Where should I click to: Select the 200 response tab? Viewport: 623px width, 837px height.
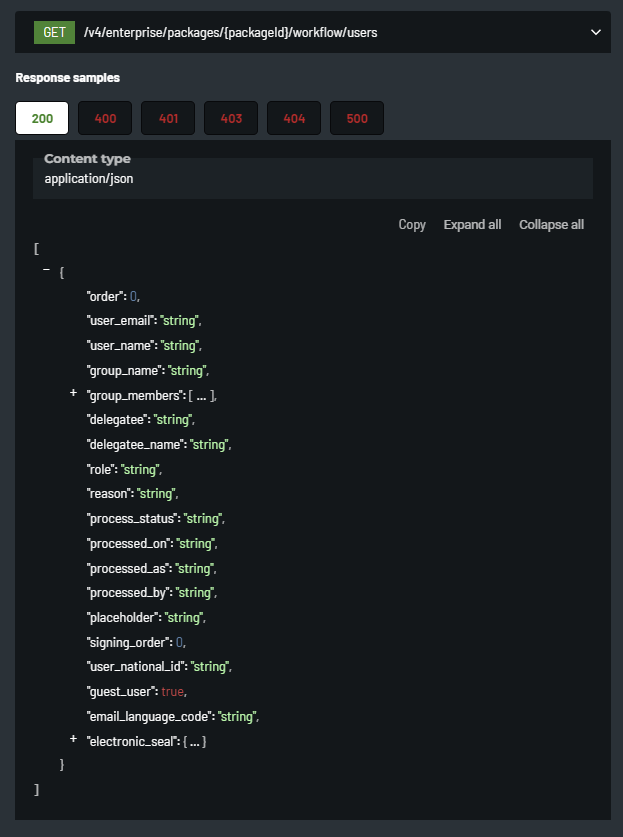tap(42, 118)
